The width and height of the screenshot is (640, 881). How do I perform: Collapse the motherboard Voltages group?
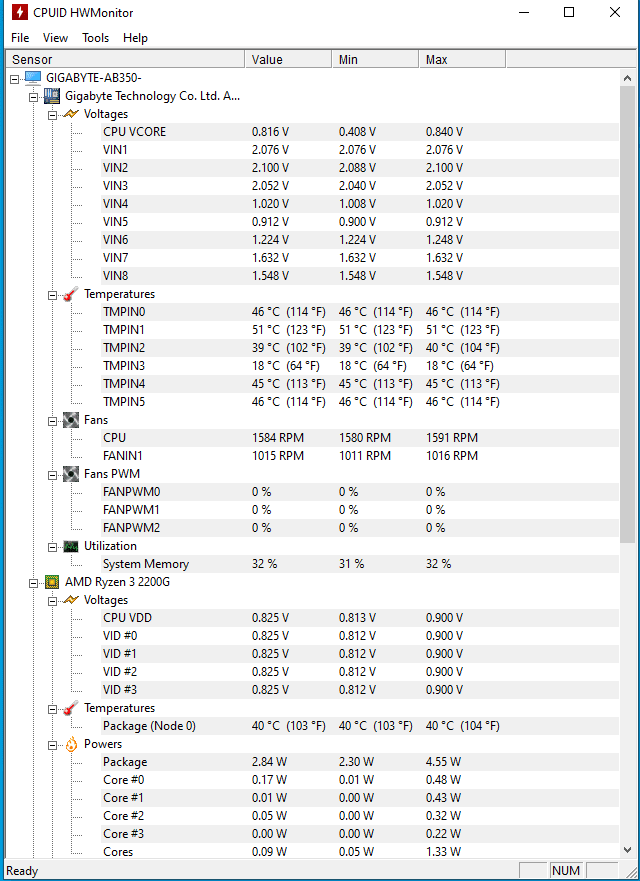tap(53, 115)
